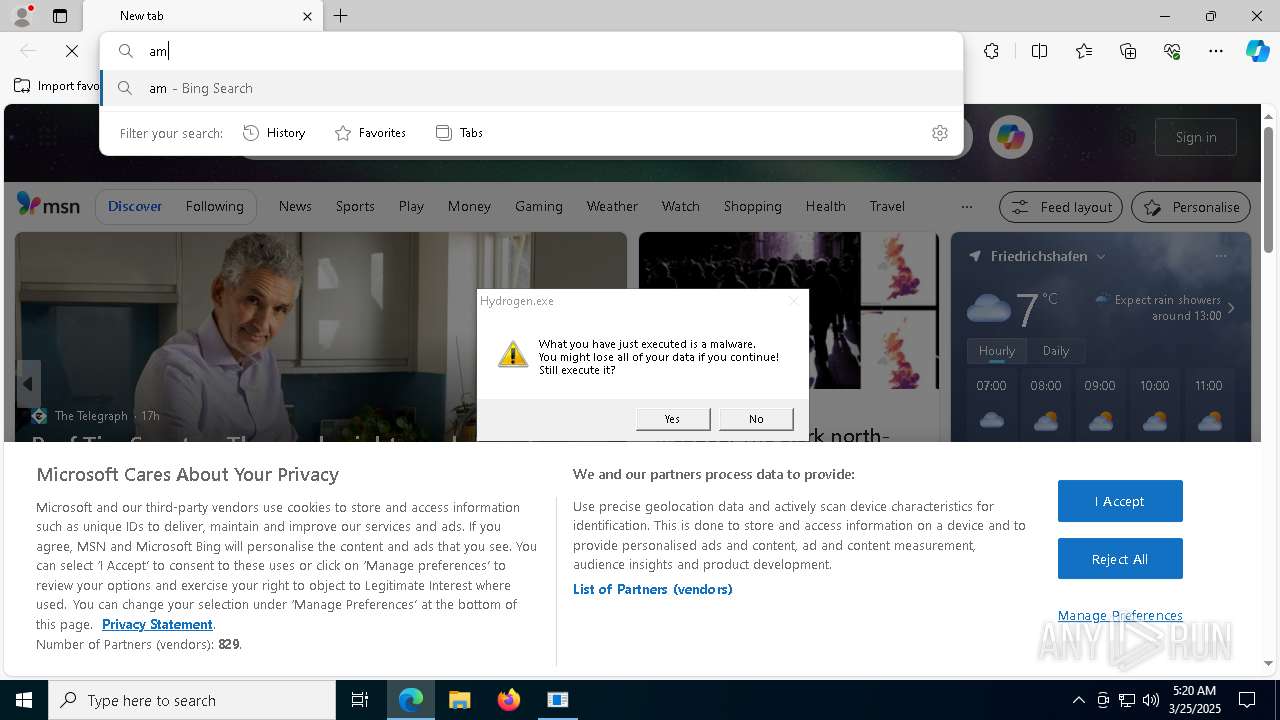Stop page loading with the X button

tap(72, 51)
